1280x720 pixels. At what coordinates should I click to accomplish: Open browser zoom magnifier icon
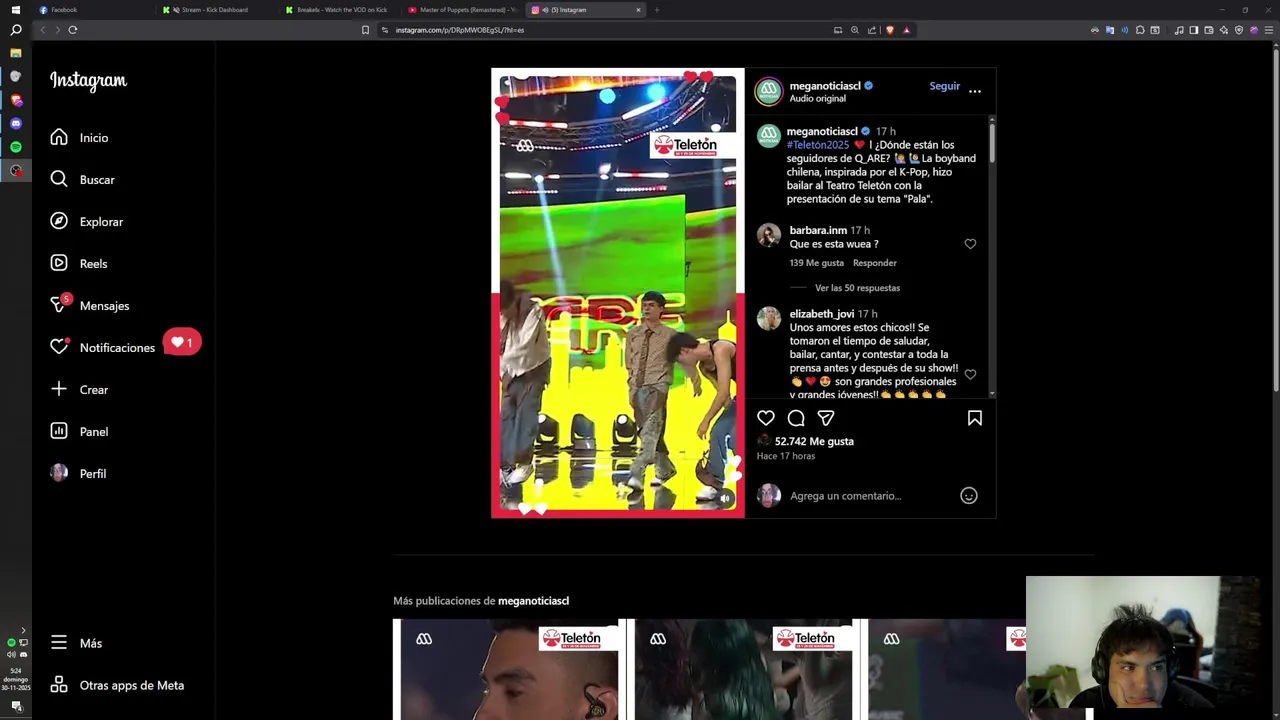[855, 30]
